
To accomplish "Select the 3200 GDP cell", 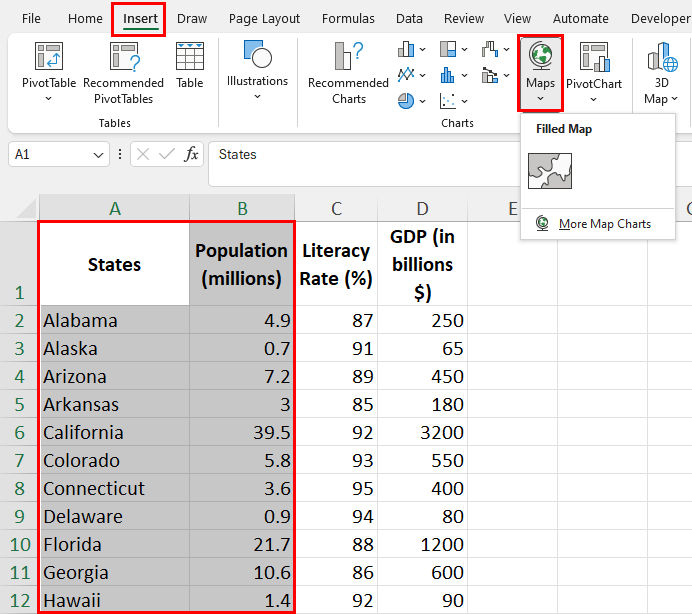I will [x=422, y=432].
